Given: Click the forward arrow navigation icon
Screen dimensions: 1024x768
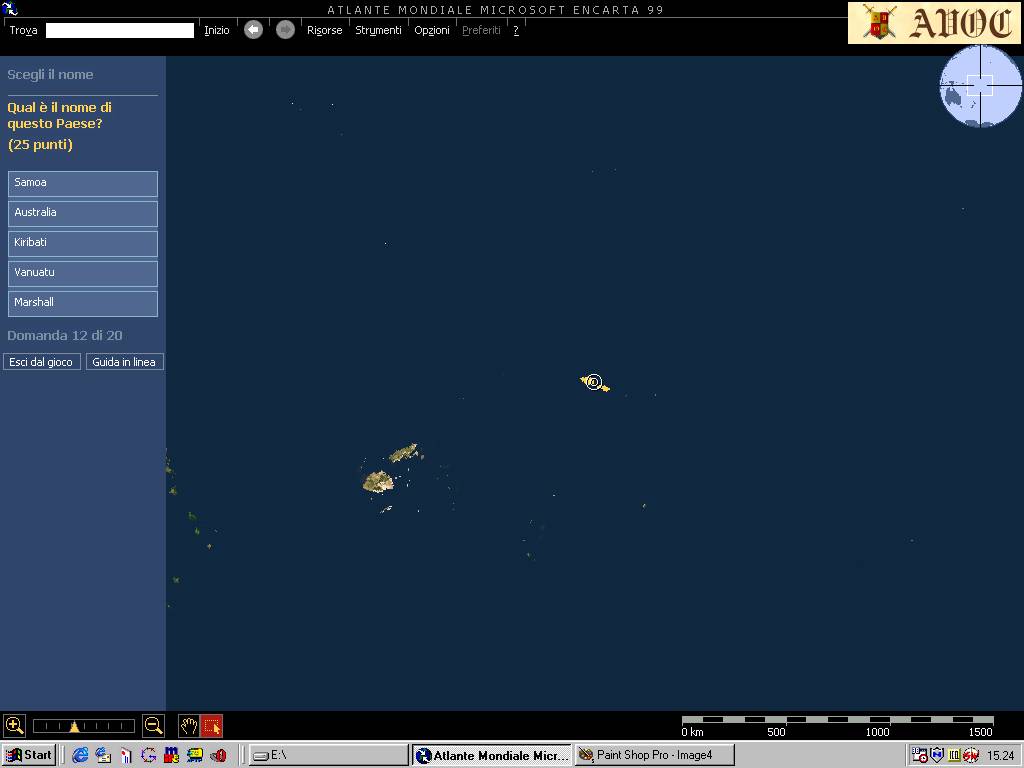Looking at the screenshot, I should tap(285, 30).
